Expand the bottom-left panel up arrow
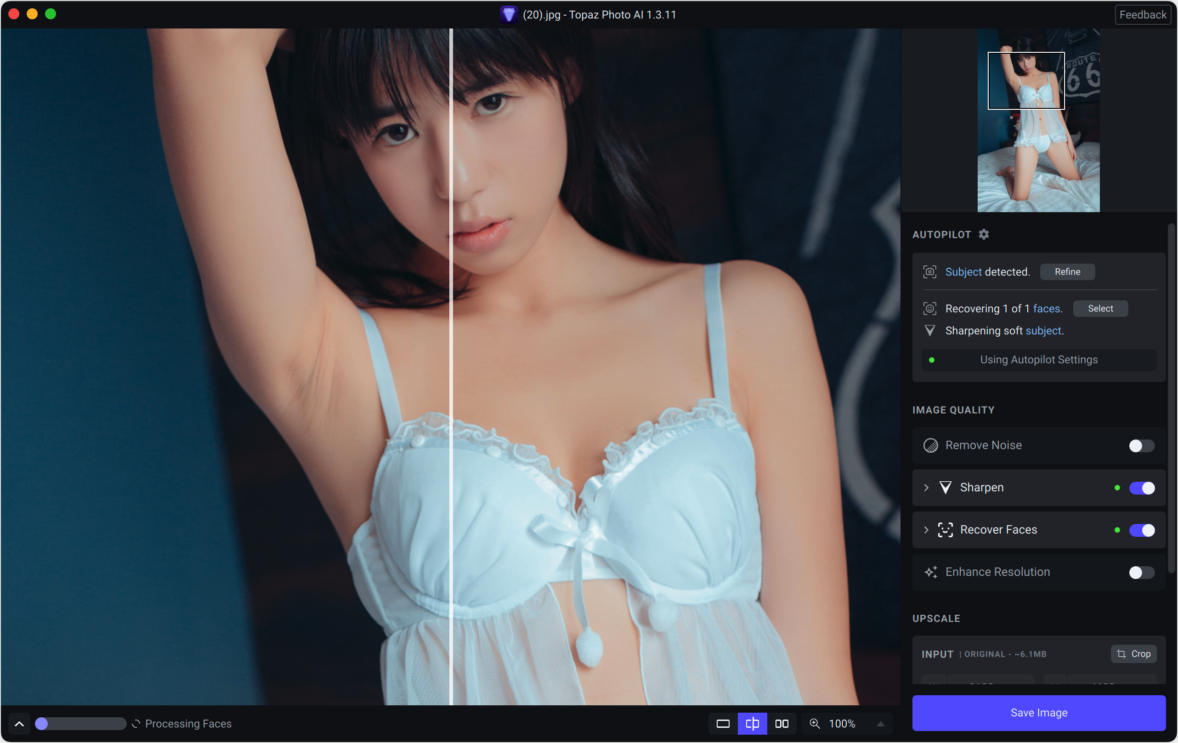 pyautogui.click(x=19, y=724)
